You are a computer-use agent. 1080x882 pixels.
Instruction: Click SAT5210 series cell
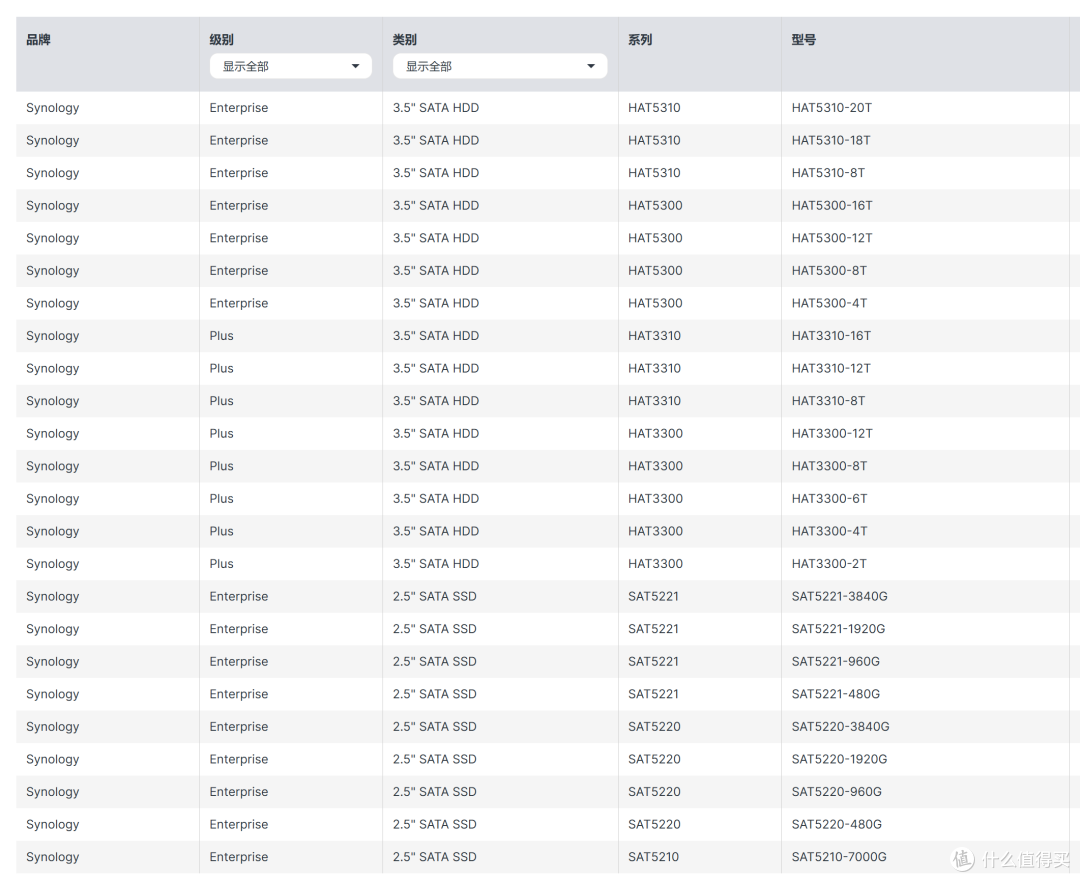pos(653,857)
